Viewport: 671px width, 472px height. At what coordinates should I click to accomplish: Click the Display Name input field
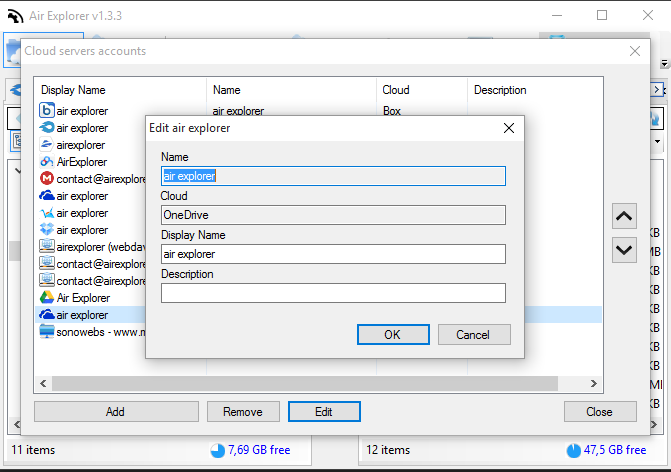point(333,254)
